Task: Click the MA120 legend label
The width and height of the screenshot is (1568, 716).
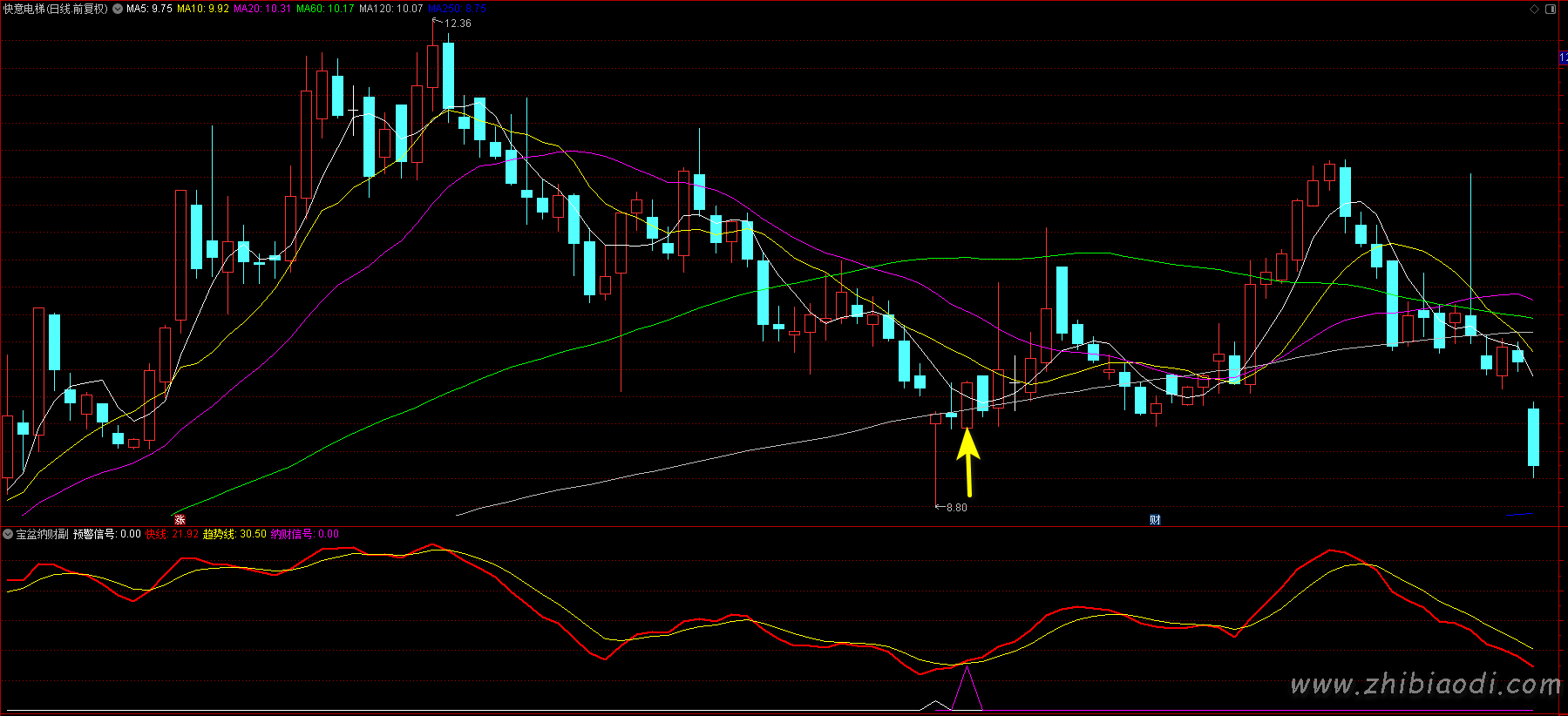Action: pos(390,9)
